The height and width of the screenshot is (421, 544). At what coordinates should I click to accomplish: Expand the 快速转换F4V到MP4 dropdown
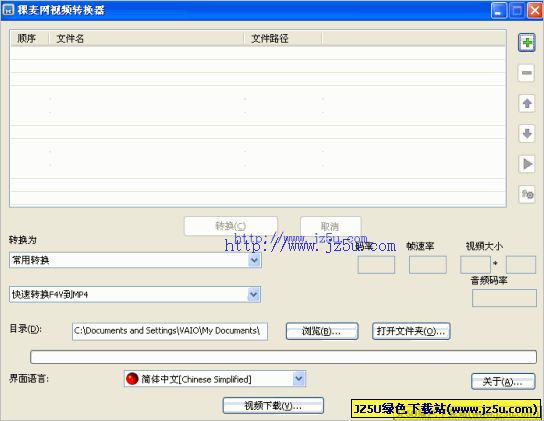pyautogui.click(x=254, y=294)
